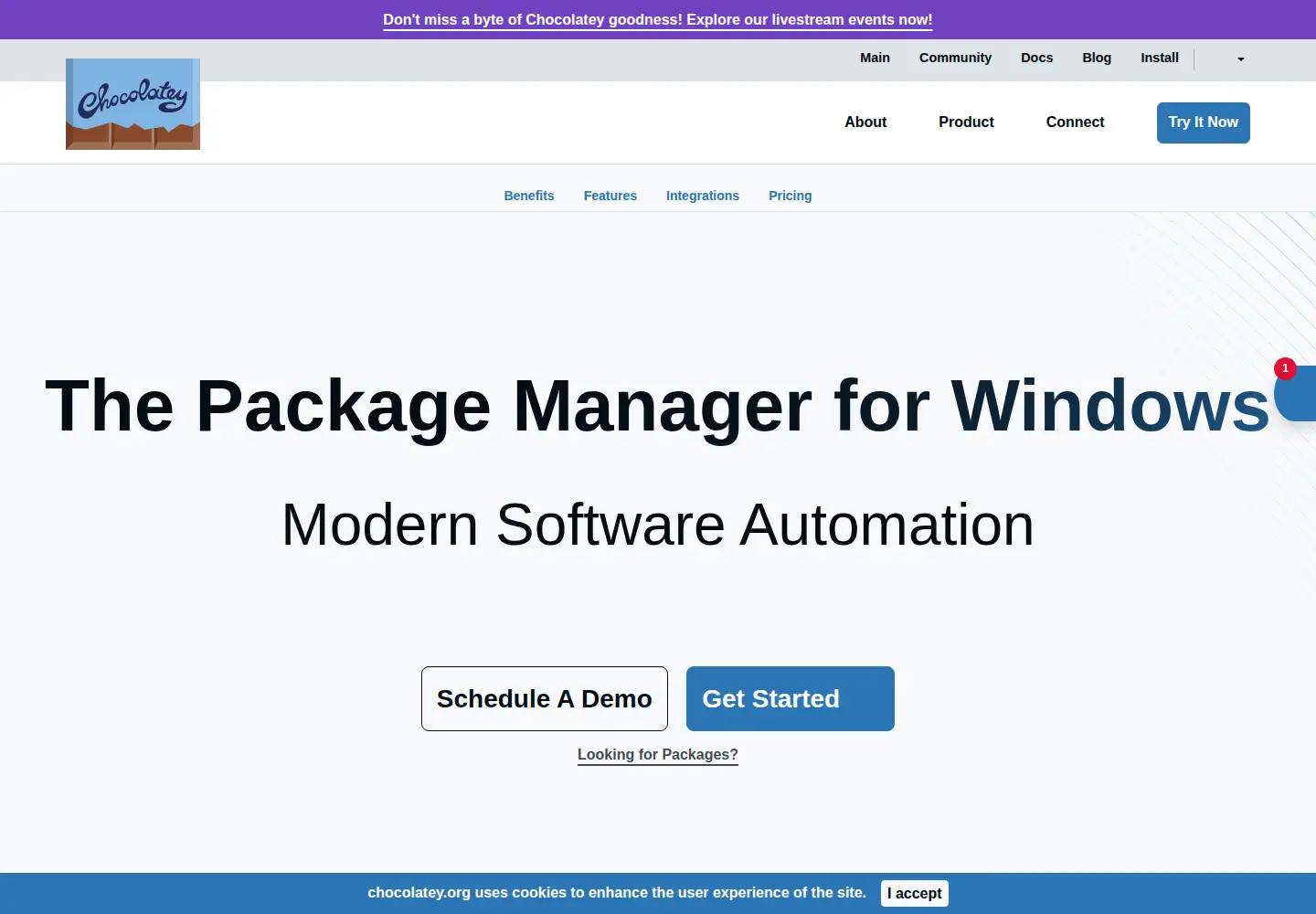1316x914 pixels.
Task: Expand the dropdown caret beside Install
Action: tap(1240, 59)
